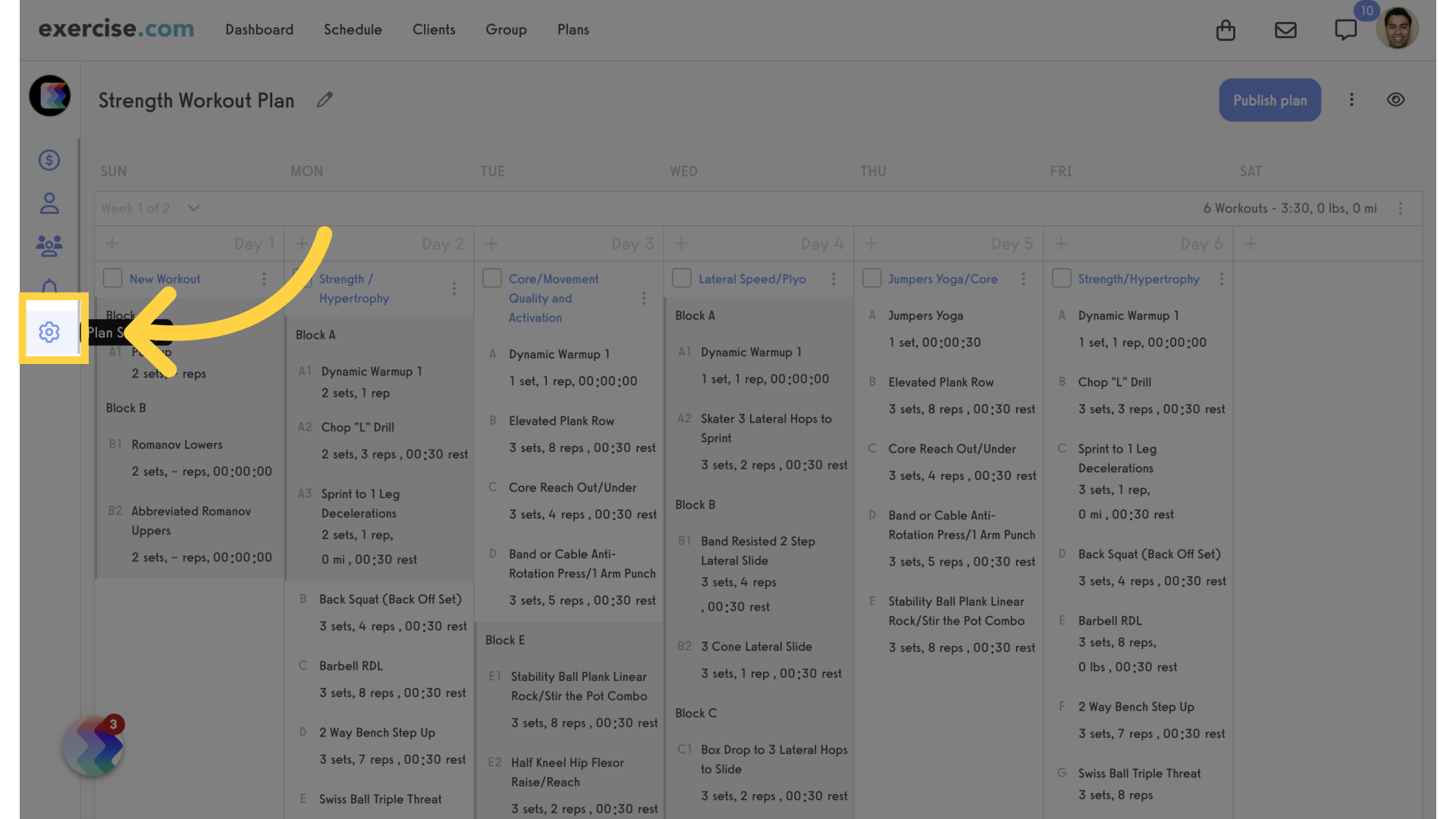This screenshot has height=819, width=1456.
Task: Open the Clients menu item
Action: [434, 30]
